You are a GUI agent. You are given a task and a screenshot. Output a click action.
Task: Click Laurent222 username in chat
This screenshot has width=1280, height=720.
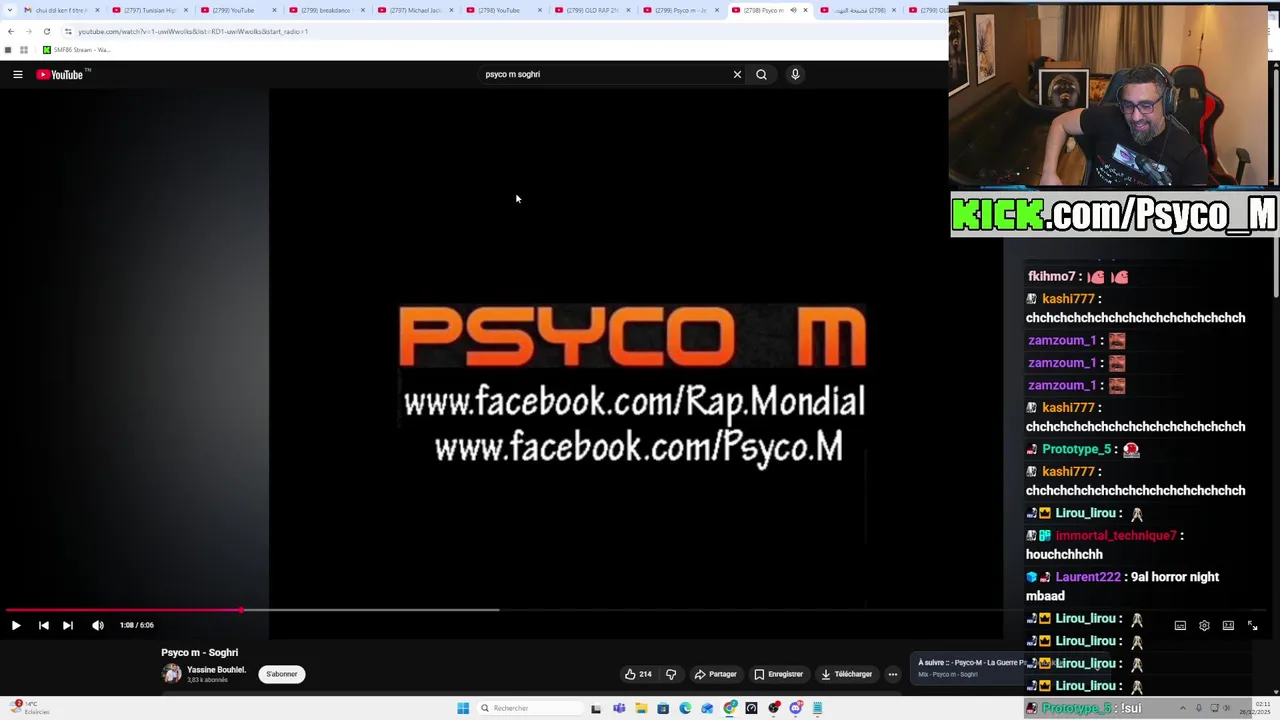[x=1087, y=577]
